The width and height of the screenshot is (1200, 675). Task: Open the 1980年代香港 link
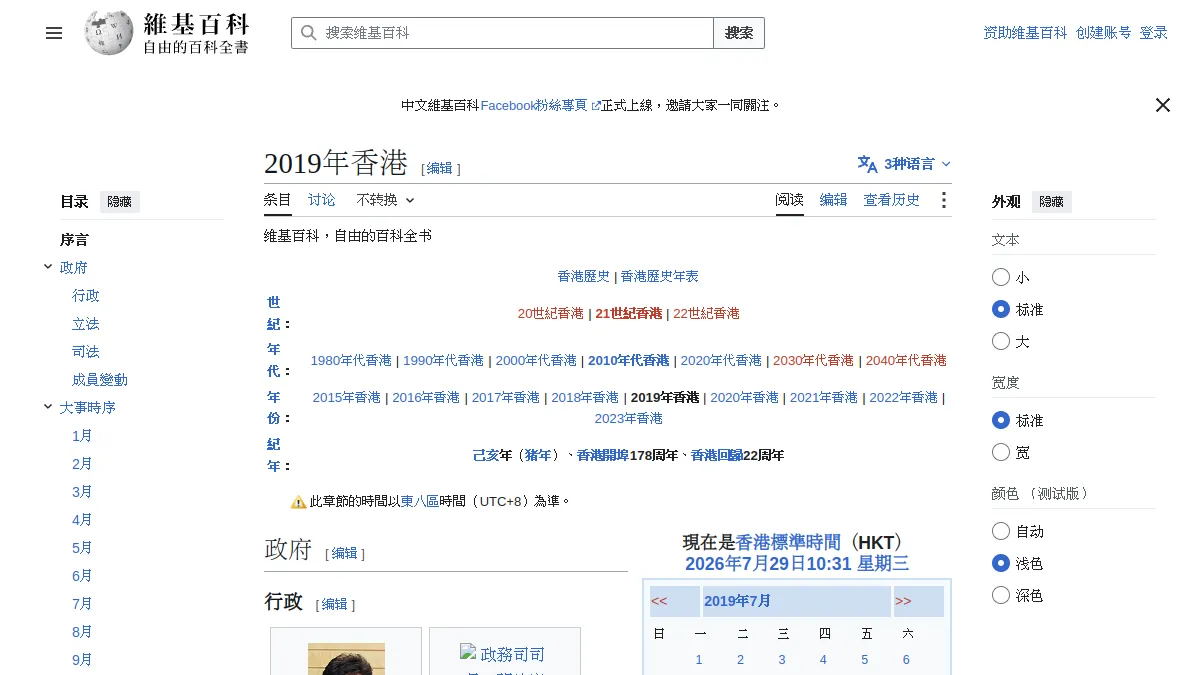[x=351, y=360]
